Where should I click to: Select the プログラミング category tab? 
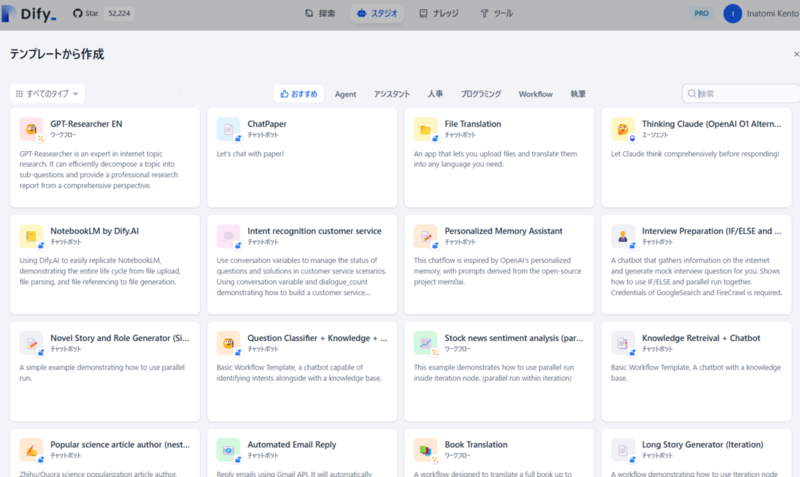point(481,94)
